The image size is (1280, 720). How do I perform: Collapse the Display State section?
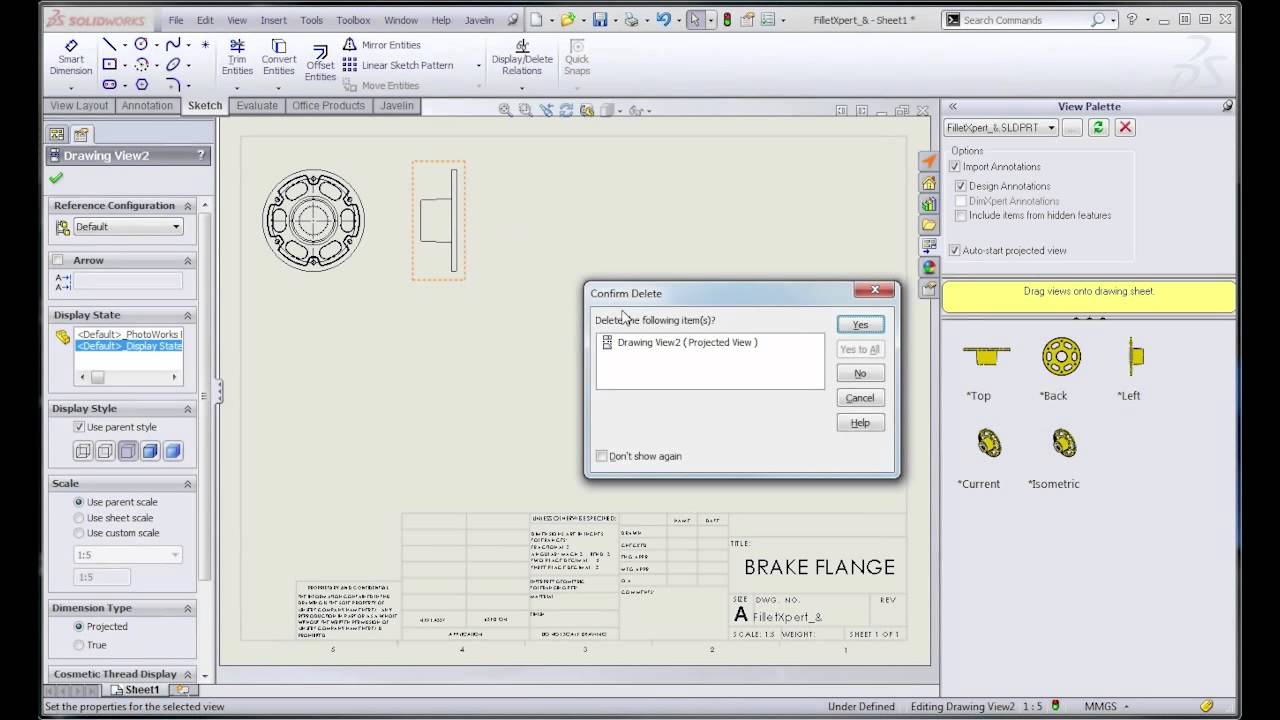[x=187, y=315]
